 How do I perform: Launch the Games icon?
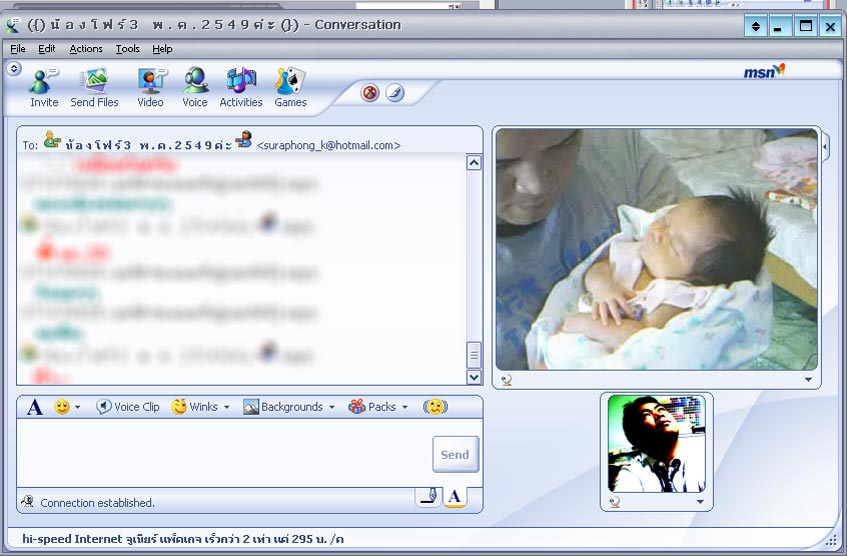290,84
